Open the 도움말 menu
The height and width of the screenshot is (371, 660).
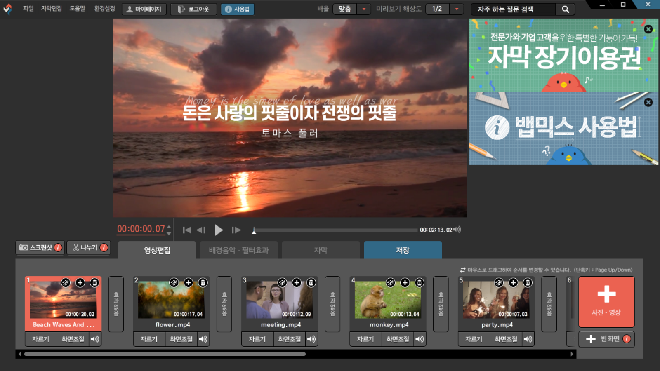click(x=77, y=9)
